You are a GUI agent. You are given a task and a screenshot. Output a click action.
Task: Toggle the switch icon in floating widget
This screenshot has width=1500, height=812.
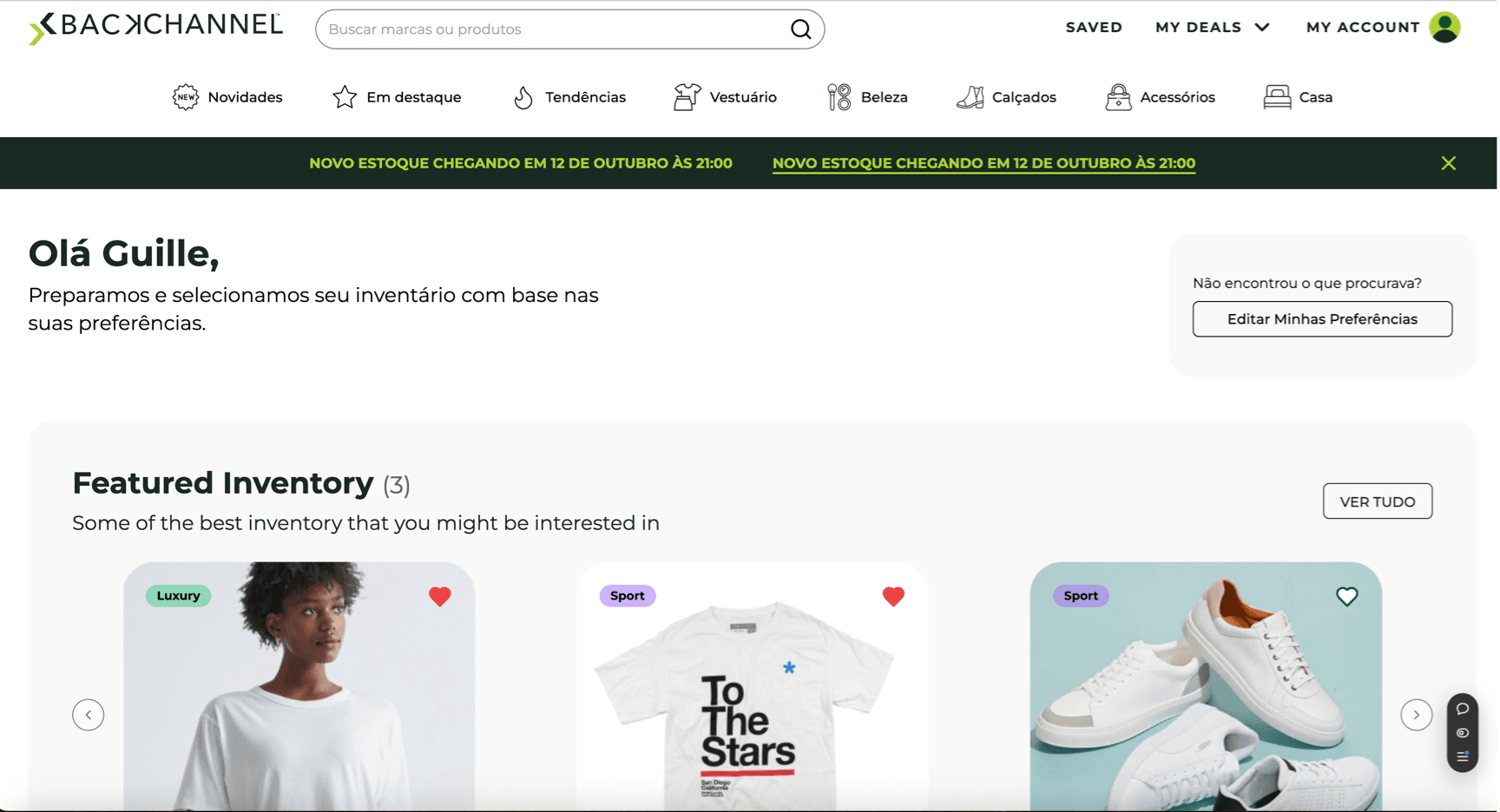click(x=1463, y=733)
